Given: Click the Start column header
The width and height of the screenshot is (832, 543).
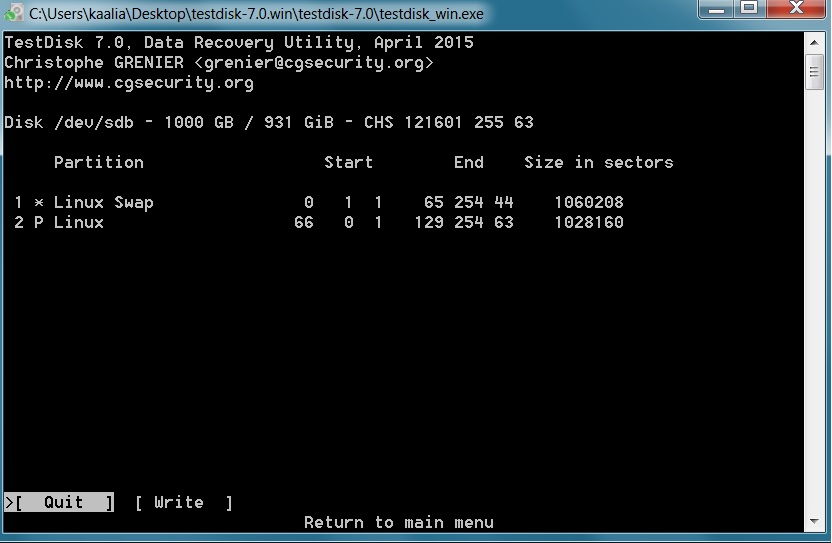Looking at the screenshot, I should tap(349, 162).
